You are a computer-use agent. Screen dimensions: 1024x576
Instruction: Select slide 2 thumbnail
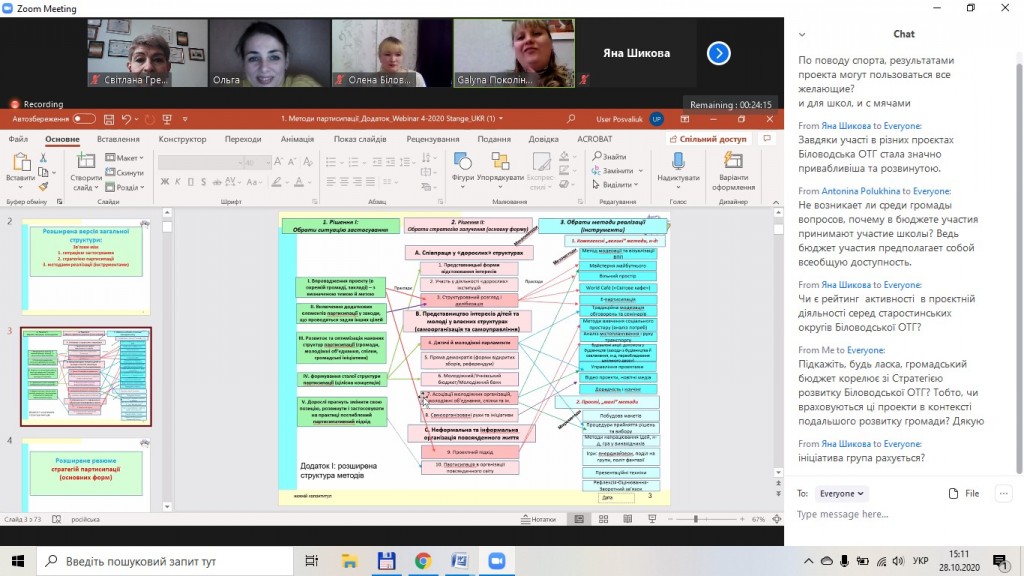pyautogui.click(x=86, y=266)
